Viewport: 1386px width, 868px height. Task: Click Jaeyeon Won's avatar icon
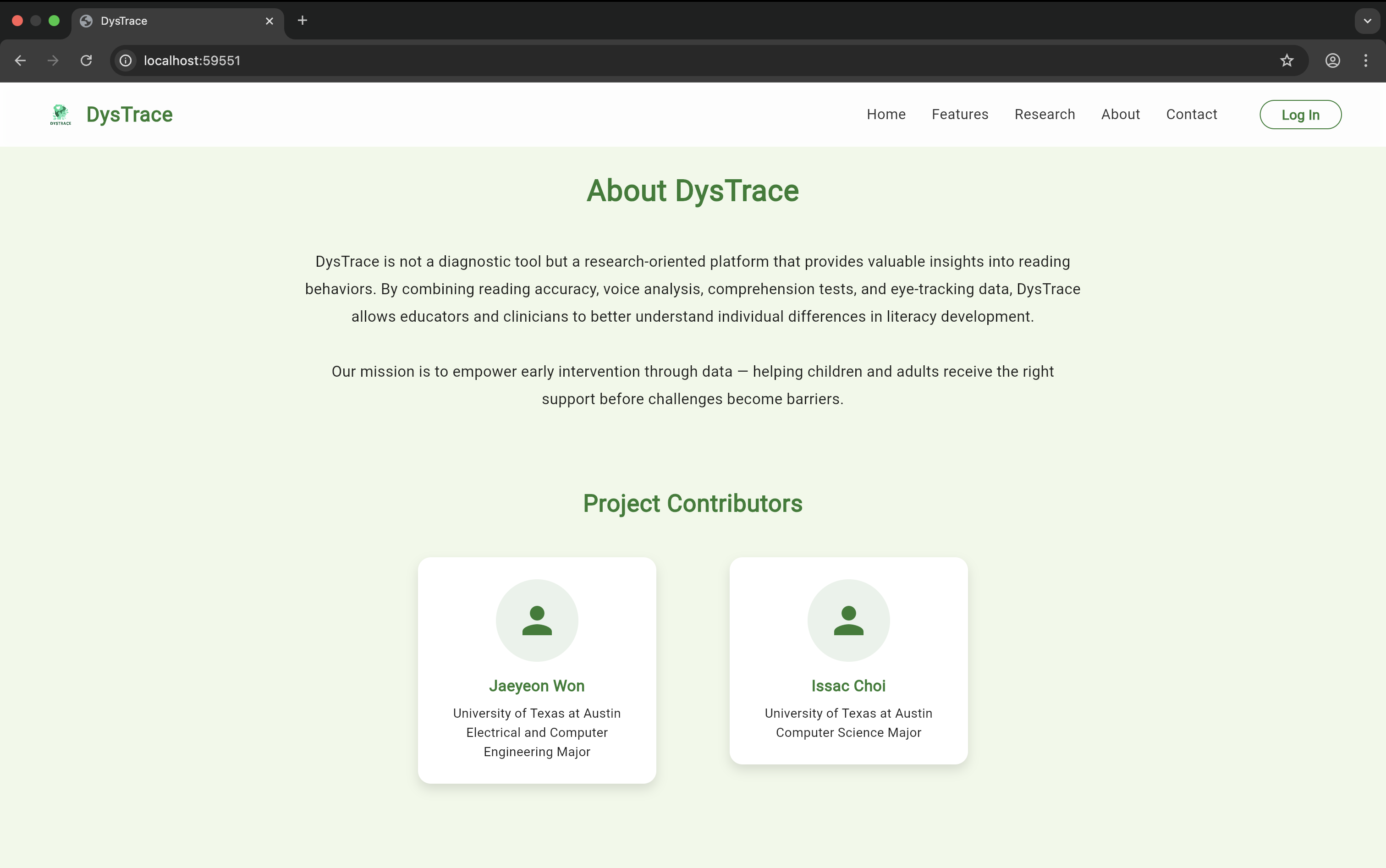point(537,620)
